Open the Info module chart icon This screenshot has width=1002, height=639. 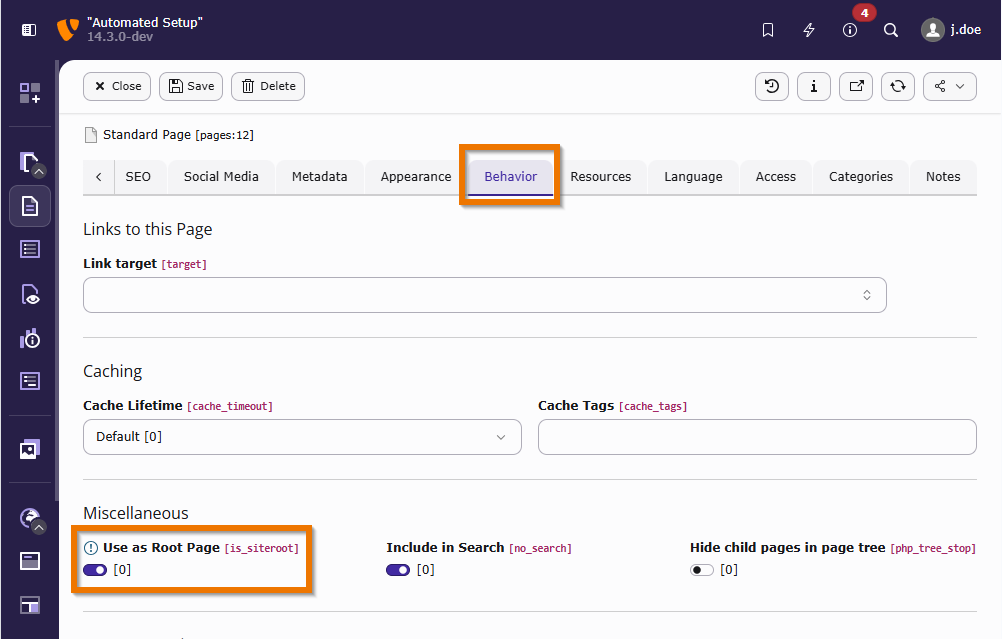[30, 339]
